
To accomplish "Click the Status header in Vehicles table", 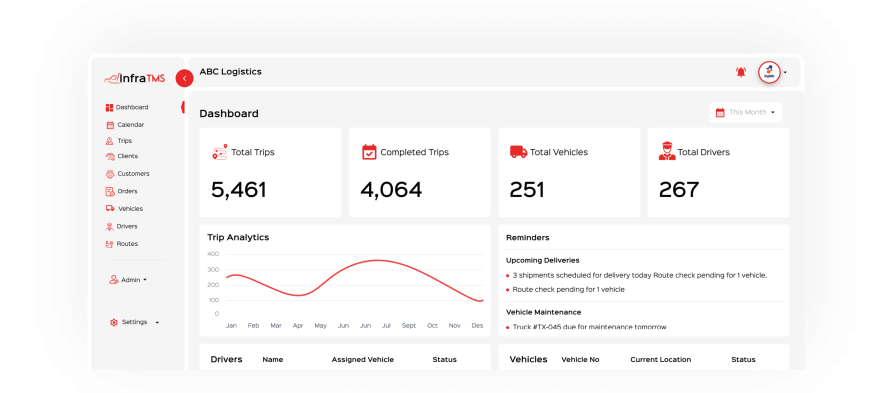I will click(744, 359).
